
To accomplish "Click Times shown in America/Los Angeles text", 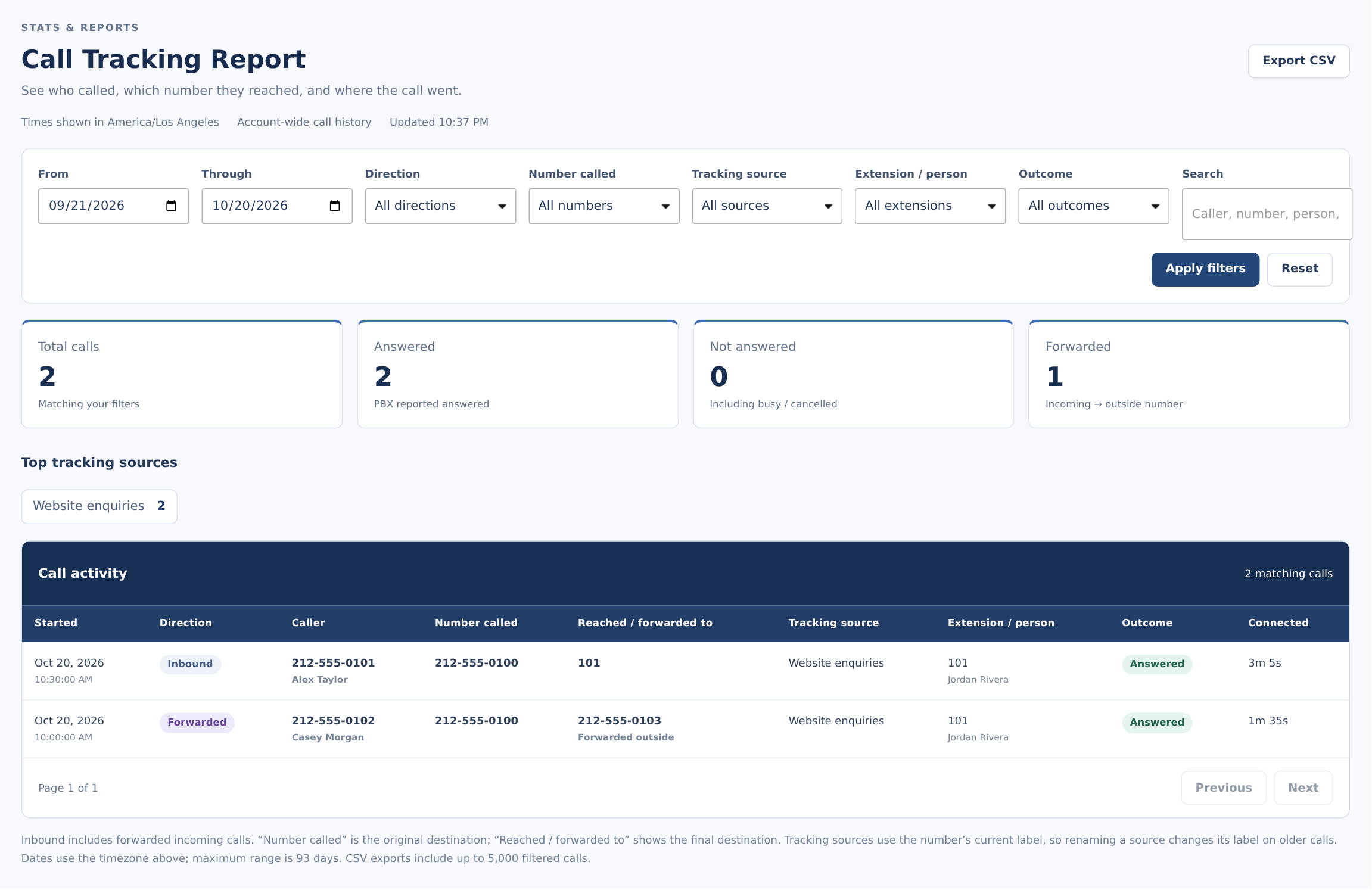I will (x=120, y=122).
